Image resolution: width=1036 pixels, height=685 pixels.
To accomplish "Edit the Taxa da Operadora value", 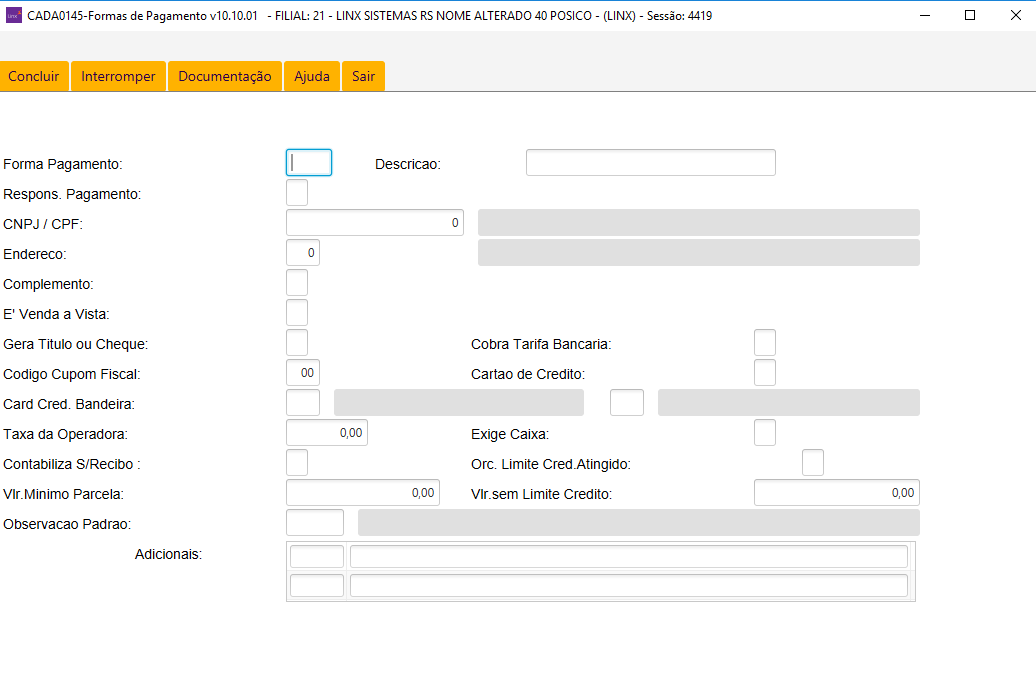I will pos(326,433).
